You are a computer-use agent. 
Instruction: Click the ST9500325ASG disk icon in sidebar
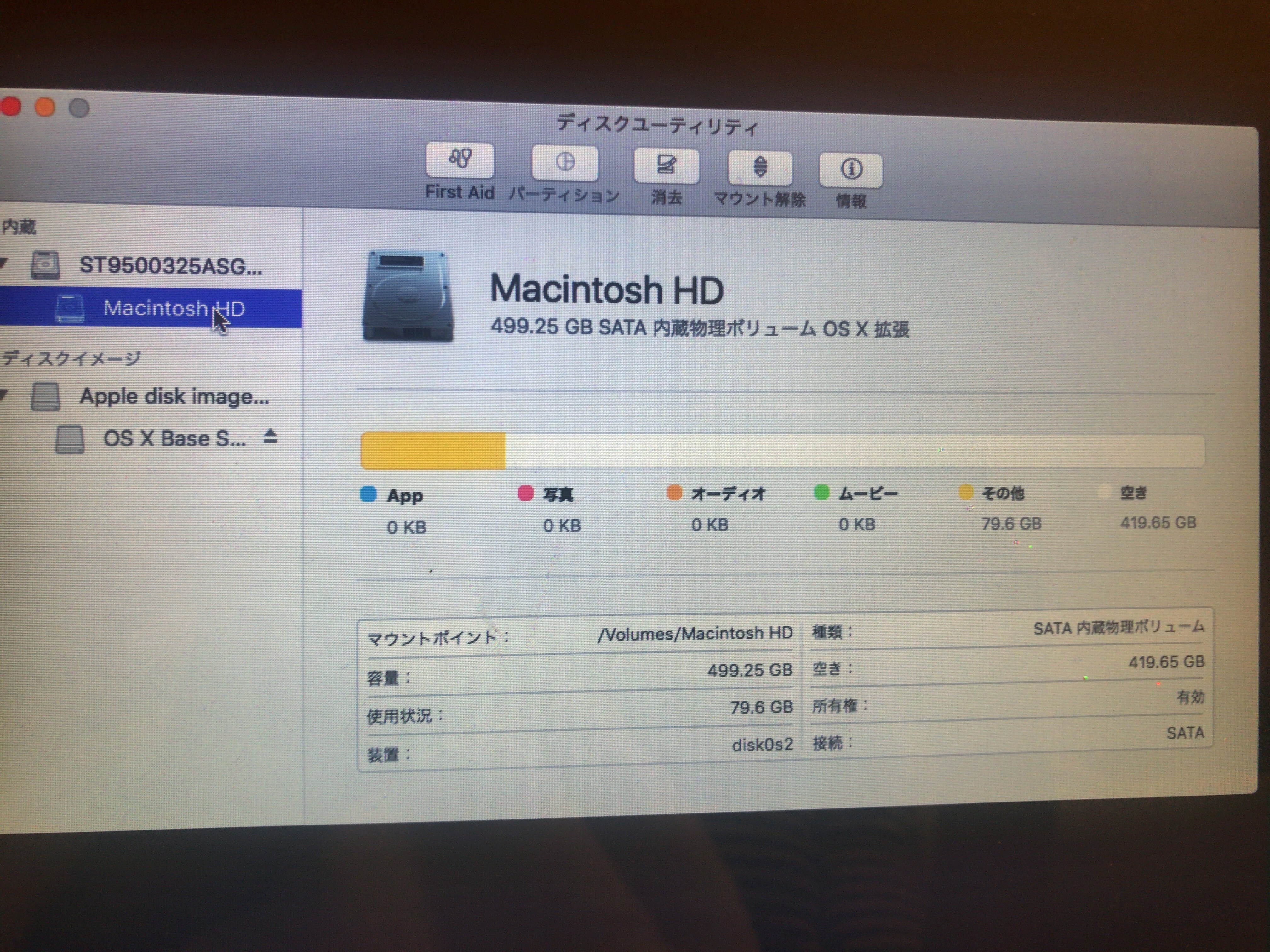[45, 265]
